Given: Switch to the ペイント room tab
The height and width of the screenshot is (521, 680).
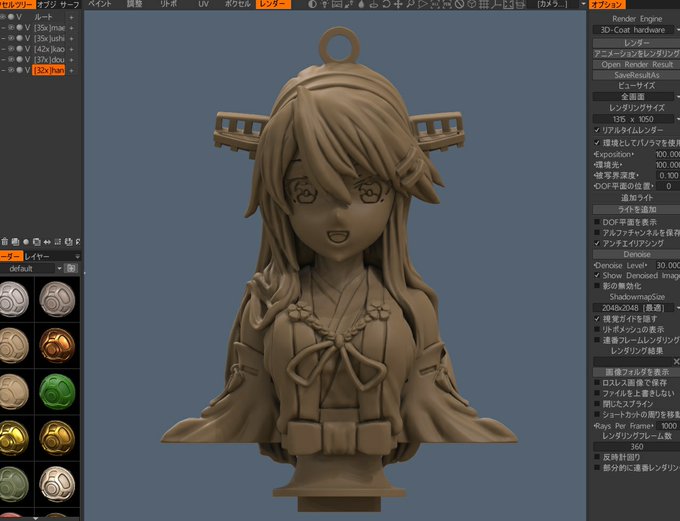Looking at the screenshot, I should (100, 4).
